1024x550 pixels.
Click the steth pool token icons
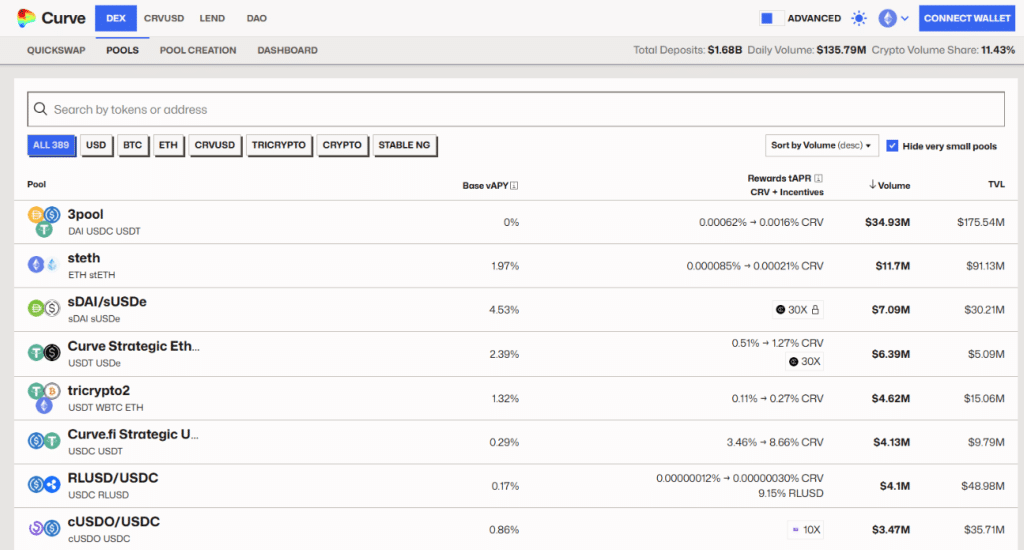[44, 265]
